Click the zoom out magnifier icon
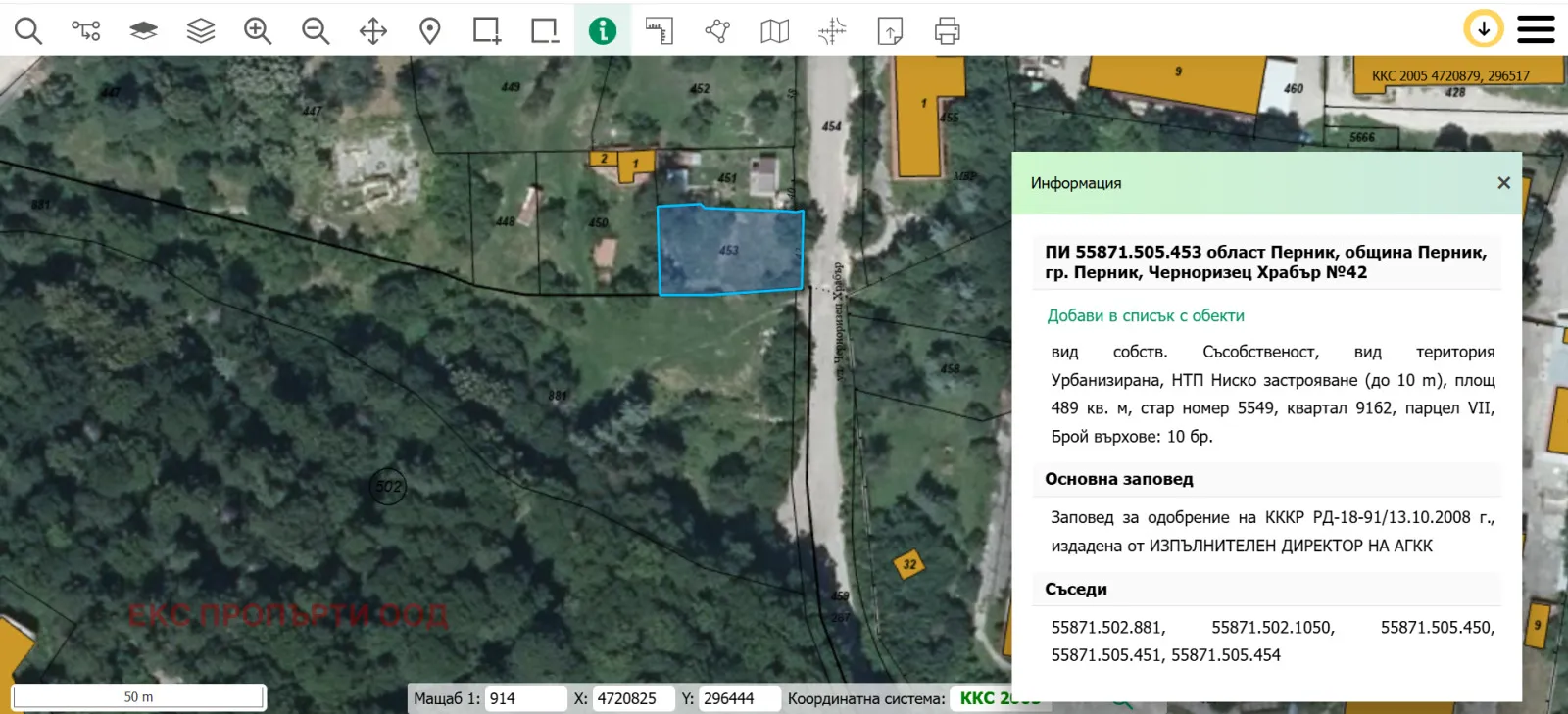This screenshot has width=1568, height=714. (x=316, y=30)
